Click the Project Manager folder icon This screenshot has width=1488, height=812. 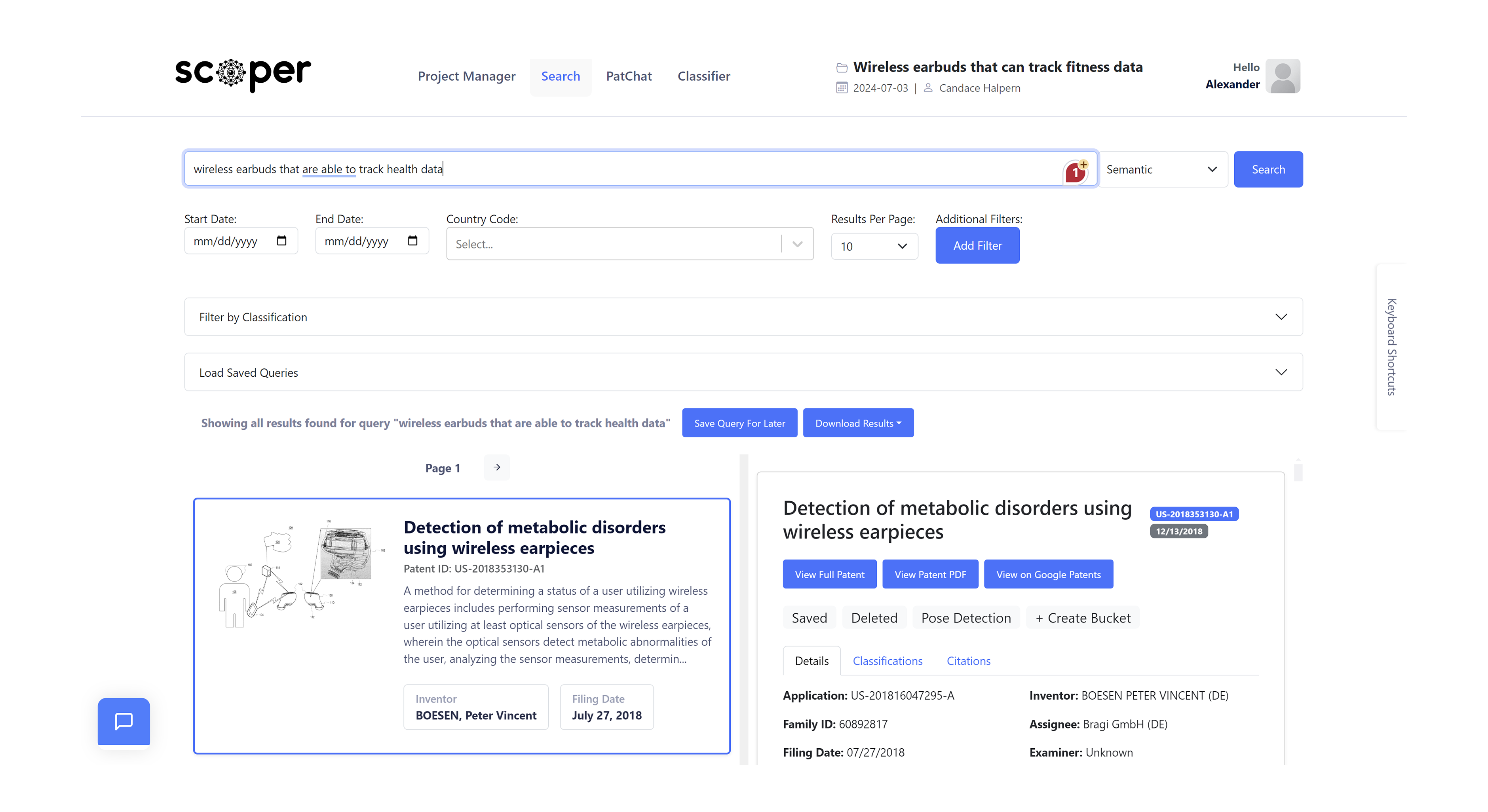(x=840, y=67)
